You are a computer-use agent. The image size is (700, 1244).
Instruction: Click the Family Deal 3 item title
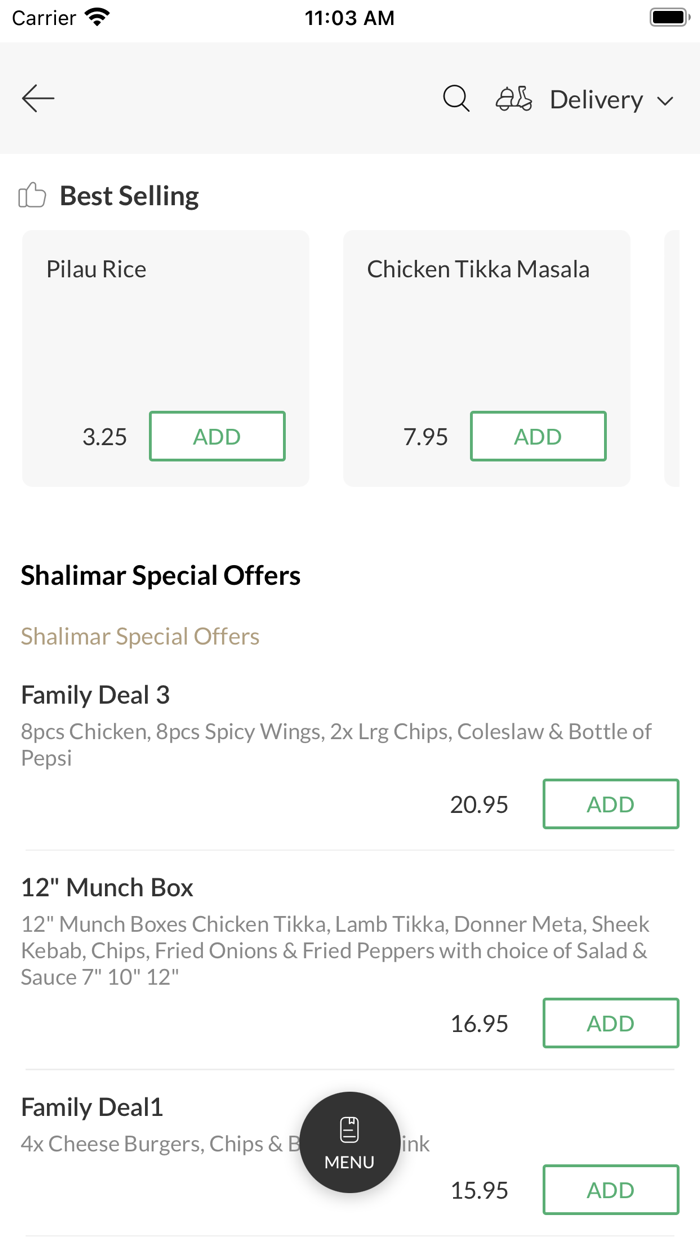[x=95, y=695]
